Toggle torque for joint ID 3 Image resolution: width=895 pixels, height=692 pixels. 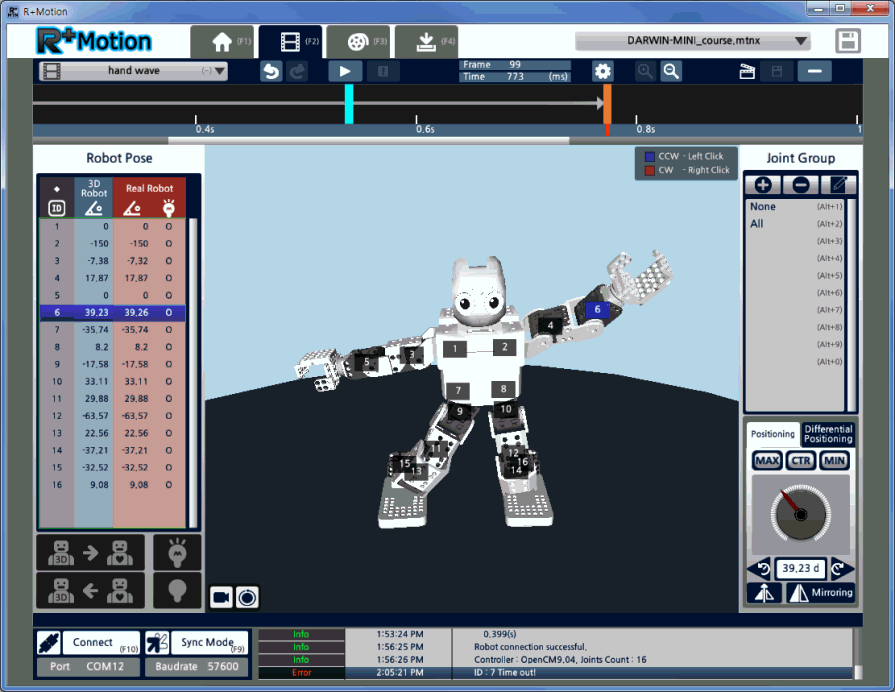tap(168, 261)
